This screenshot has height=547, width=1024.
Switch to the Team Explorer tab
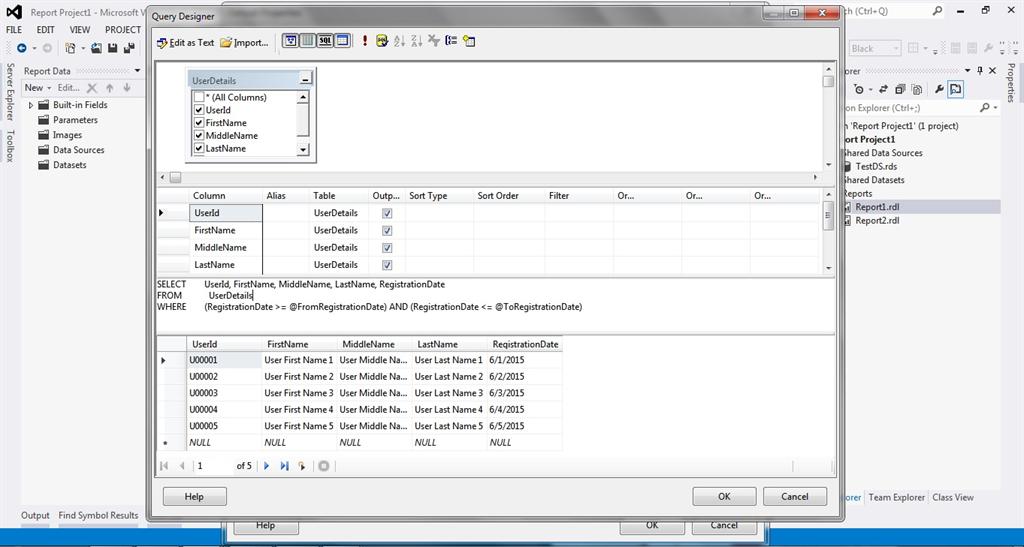(897, 497)
